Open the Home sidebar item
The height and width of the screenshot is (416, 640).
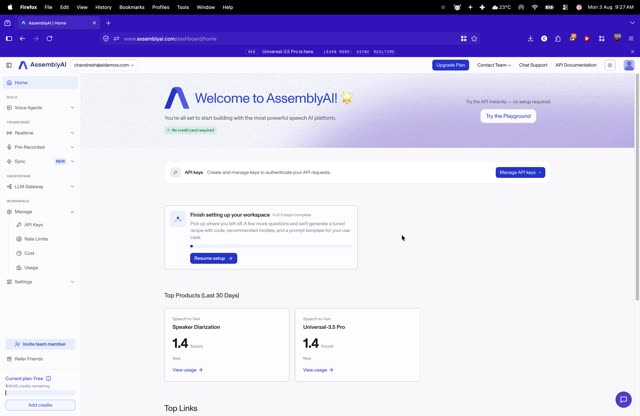[40, 82]
